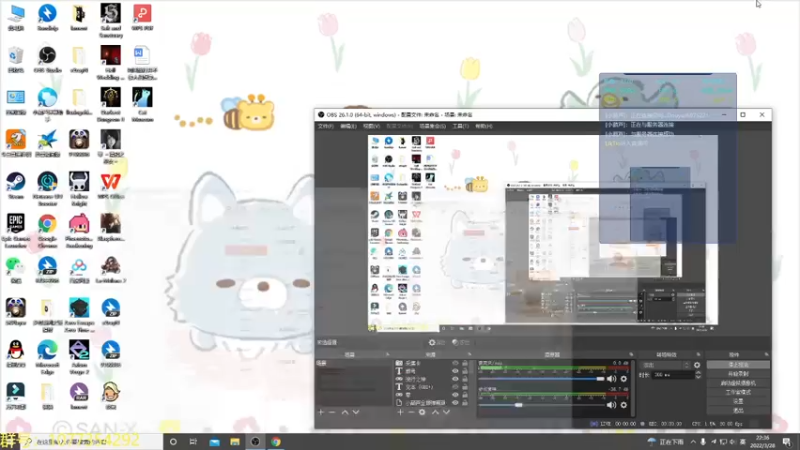The height and width of the screenshot is (450, 800).
Task: Toggle the lock on the bottom source row
Action: pyautogui.click(x=465, y=403)
